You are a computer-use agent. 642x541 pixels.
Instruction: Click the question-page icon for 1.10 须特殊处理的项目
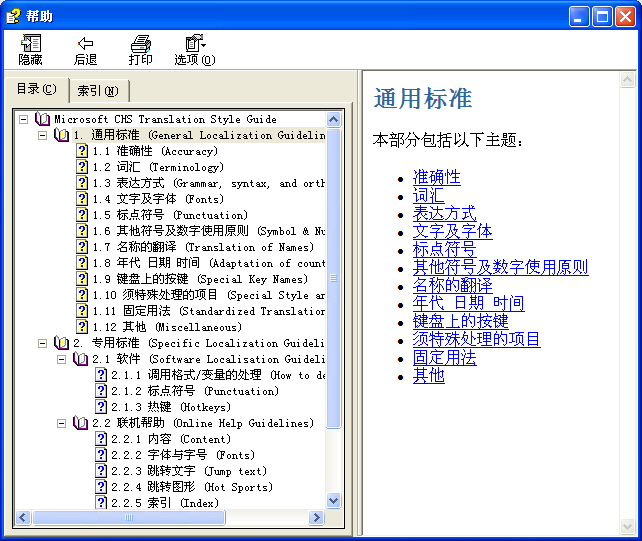(x=82, y=295)
